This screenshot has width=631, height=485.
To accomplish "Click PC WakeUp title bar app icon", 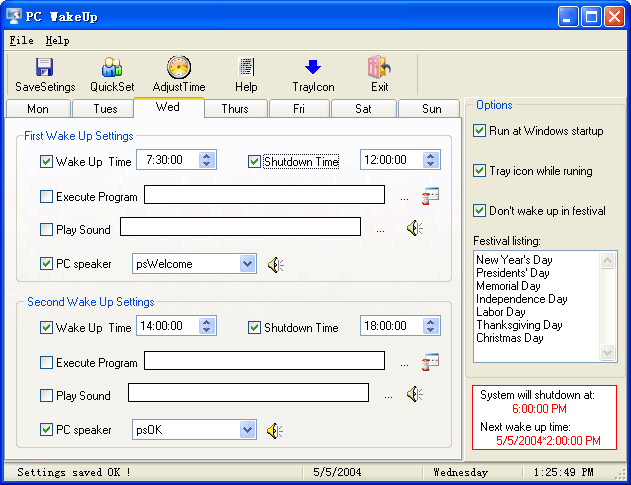I will (x=14, y=17).
